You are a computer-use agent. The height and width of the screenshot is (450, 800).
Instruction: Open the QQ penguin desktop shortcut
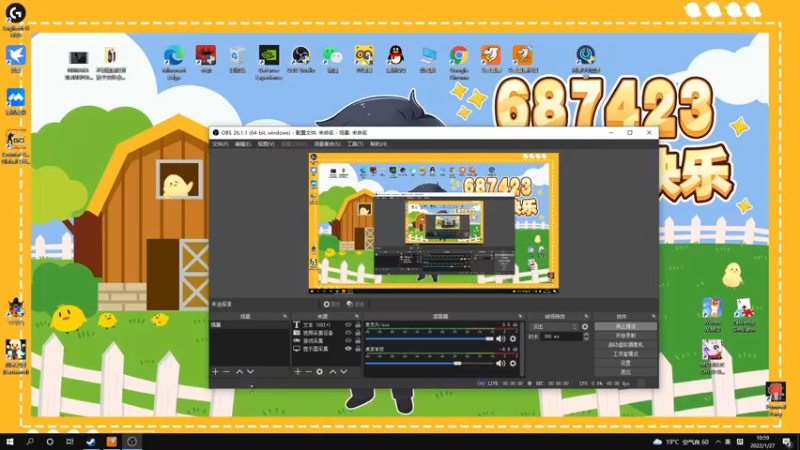pyautogui.click(x=396, y=59)
